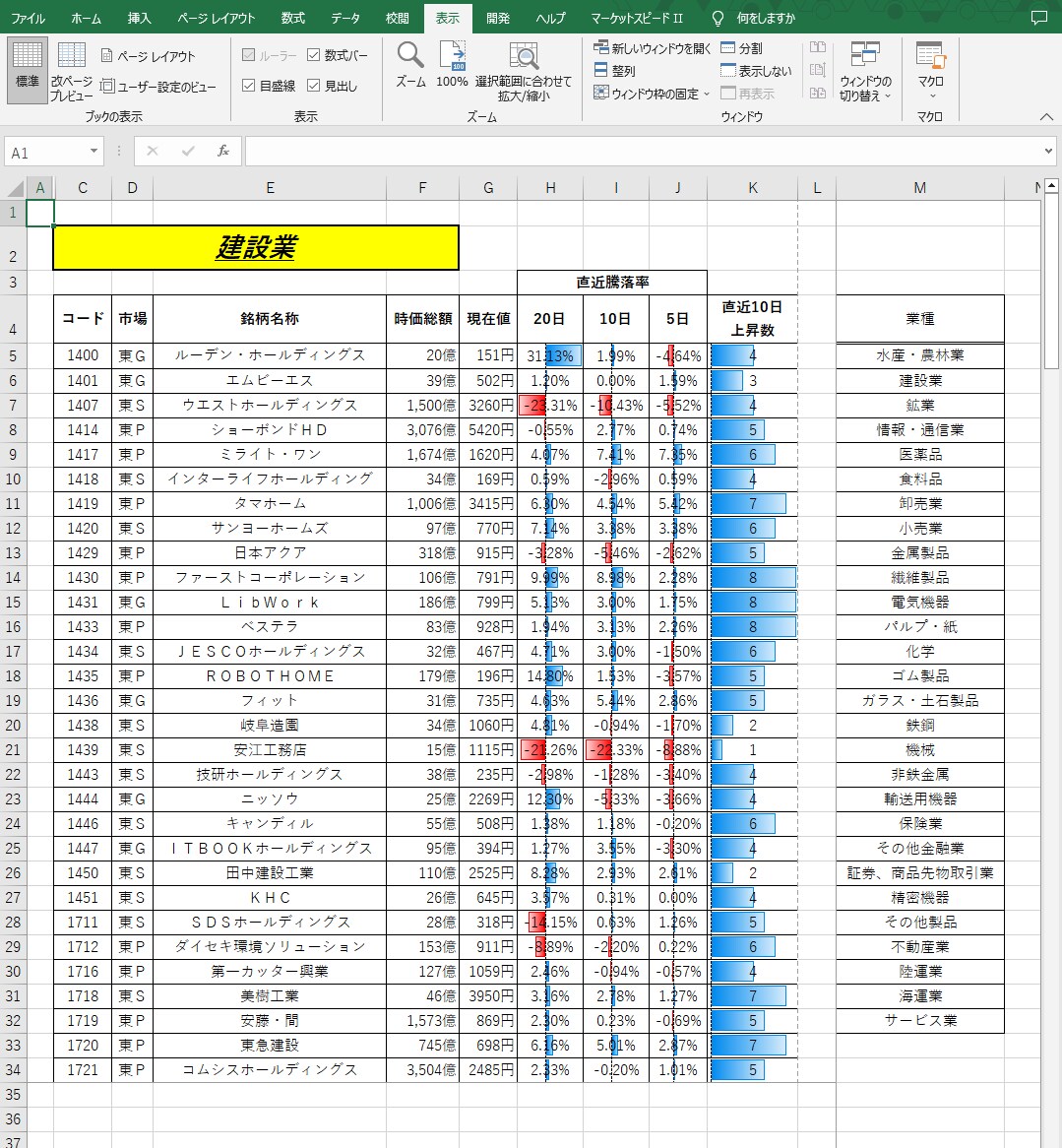The height and width of the screenshot is (1148, 1062).
Task: Click the lightbulb 何をしますか search
Action: tap(753, 19)
